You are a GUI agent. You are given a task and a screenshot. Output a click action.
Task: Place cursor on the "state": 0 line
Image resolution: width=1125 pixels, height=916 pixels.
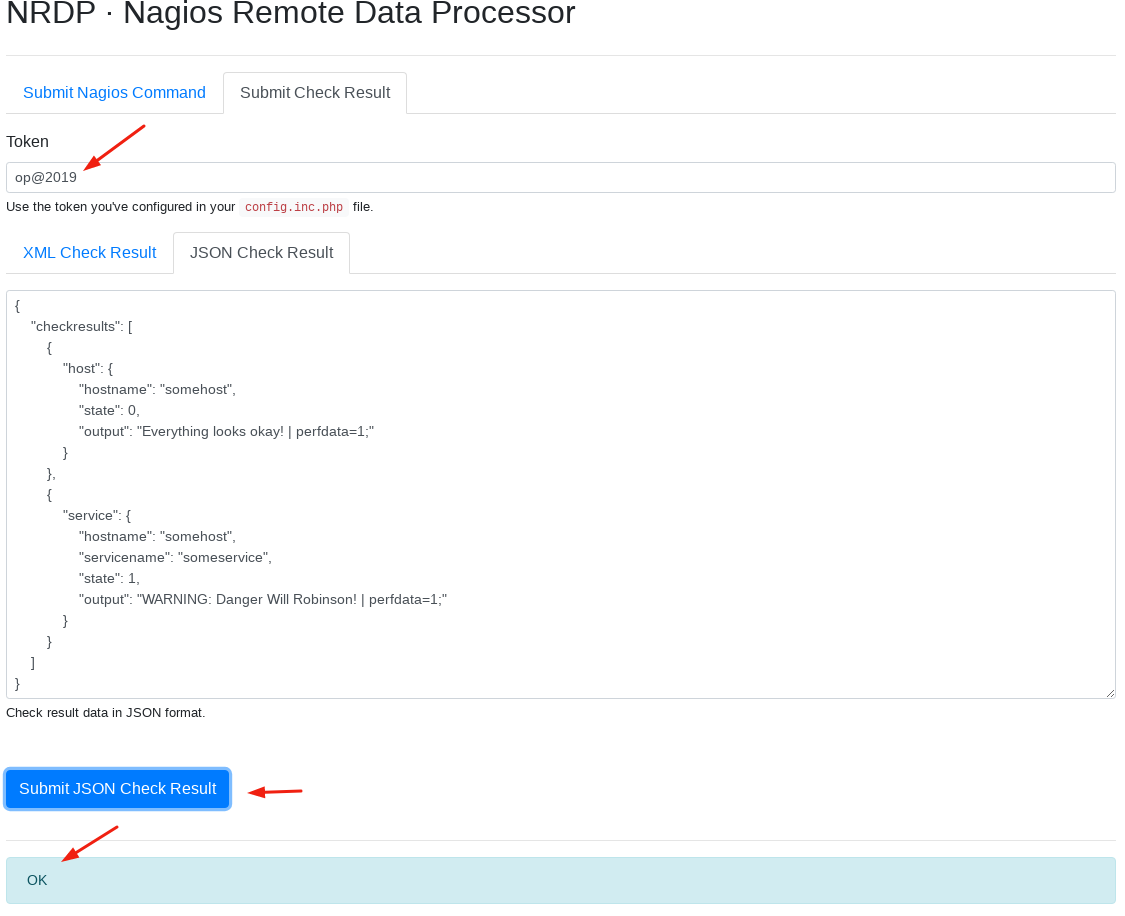click(x=109, y=410)
